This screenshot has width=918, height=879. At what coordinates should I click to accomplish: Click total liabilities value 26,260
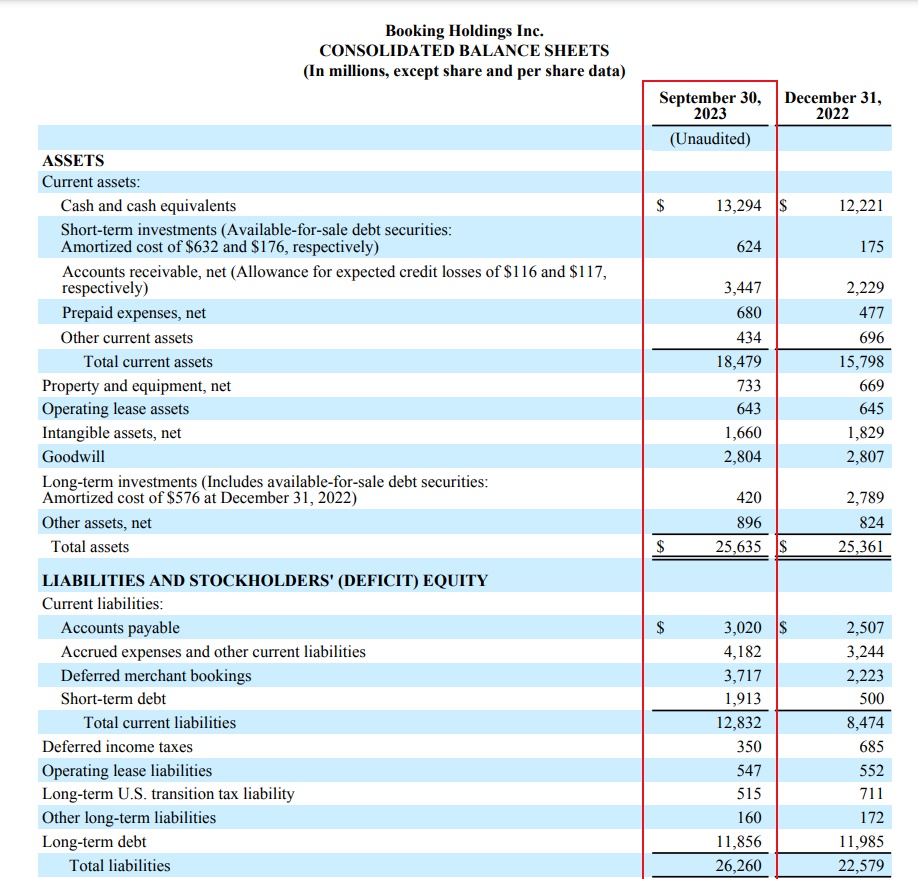[x=738, y=866]
